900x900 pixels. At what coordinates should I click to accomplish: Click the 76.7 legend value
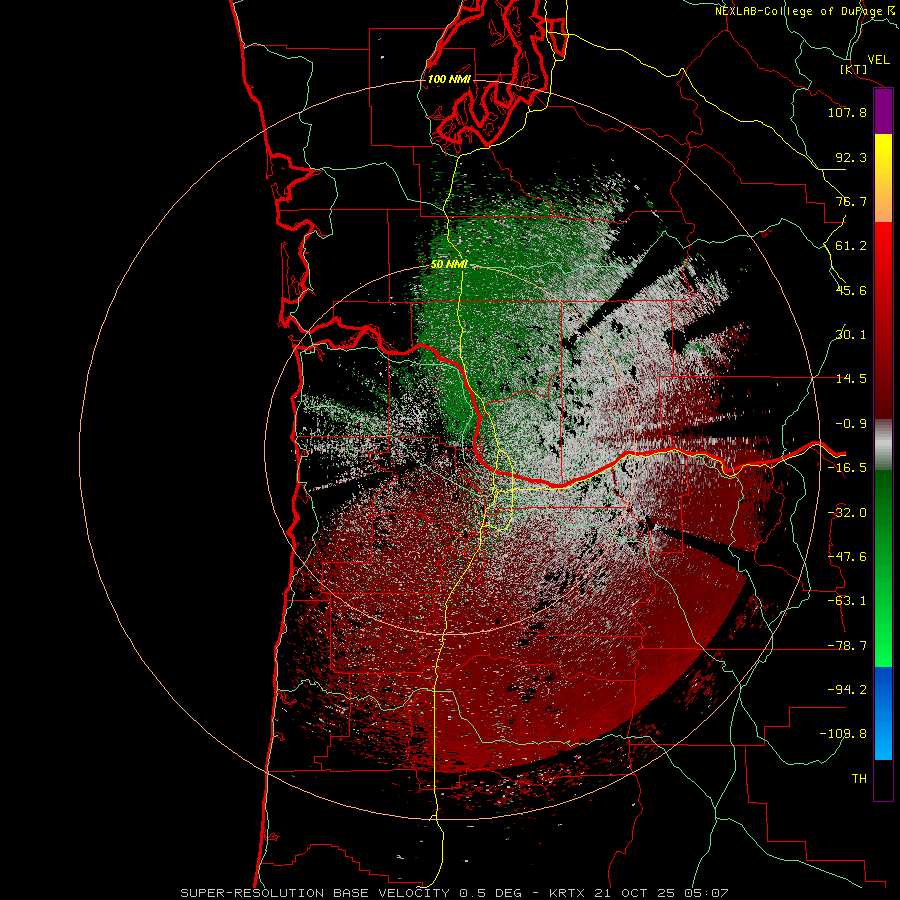(851, 201)
